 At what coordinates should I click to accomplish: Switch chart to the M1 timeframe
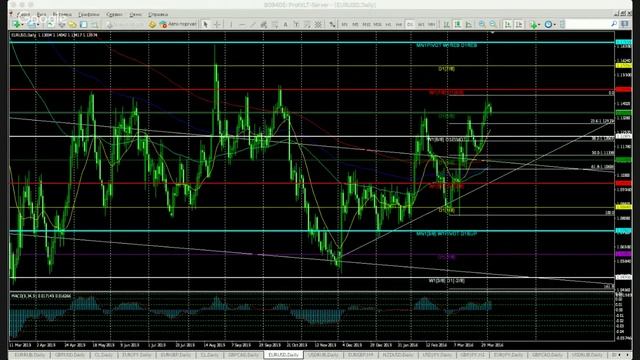pos(344,24)
